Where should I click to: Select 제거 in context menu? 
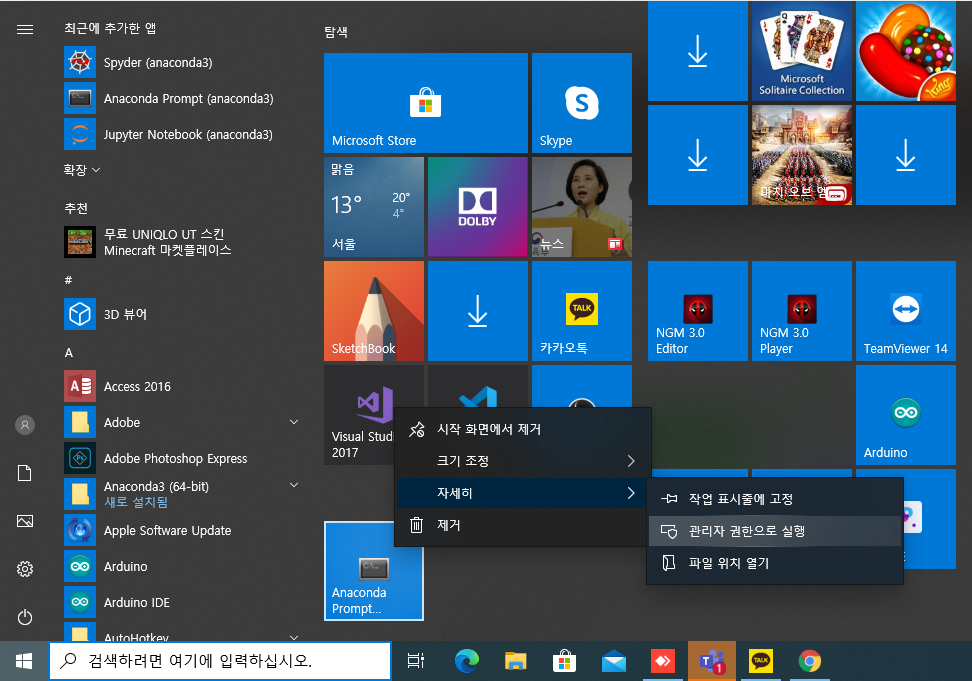[523, 525]
